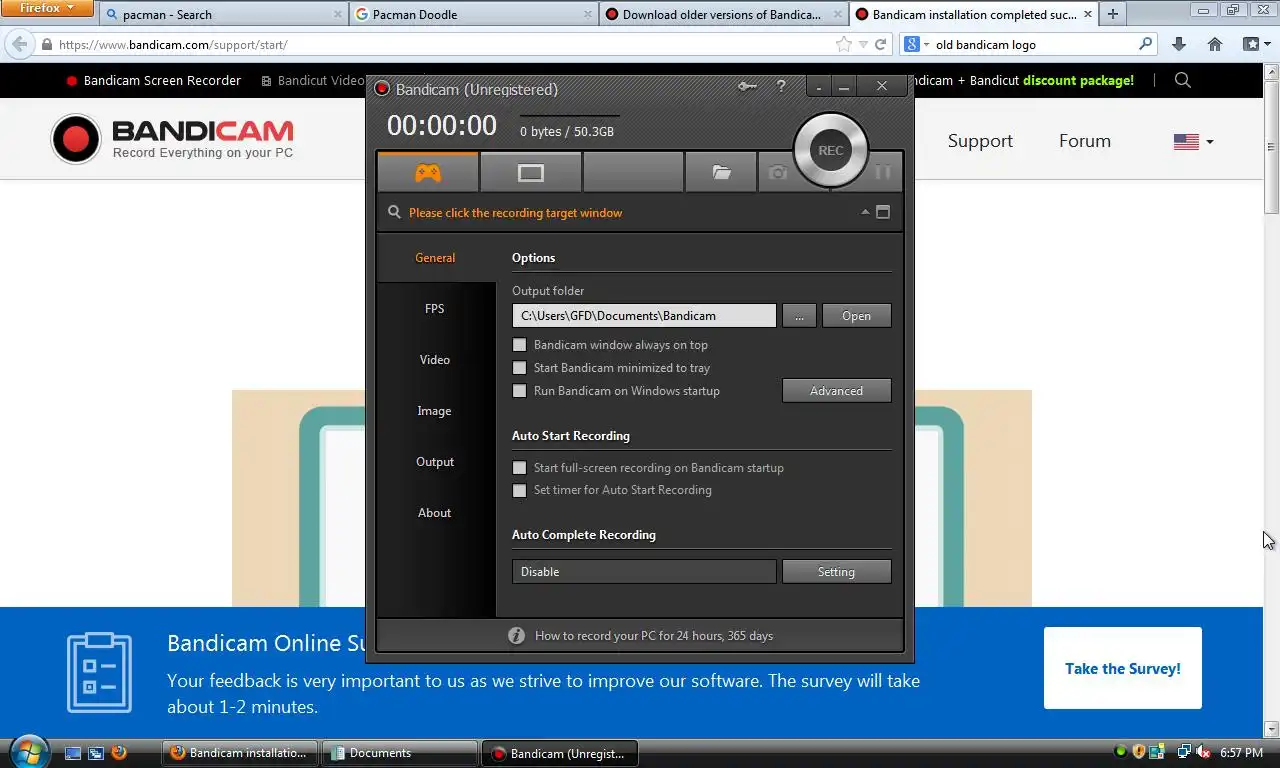Take a screenshot with the camera icon
1280x768 pixels.
pos(777,173)
